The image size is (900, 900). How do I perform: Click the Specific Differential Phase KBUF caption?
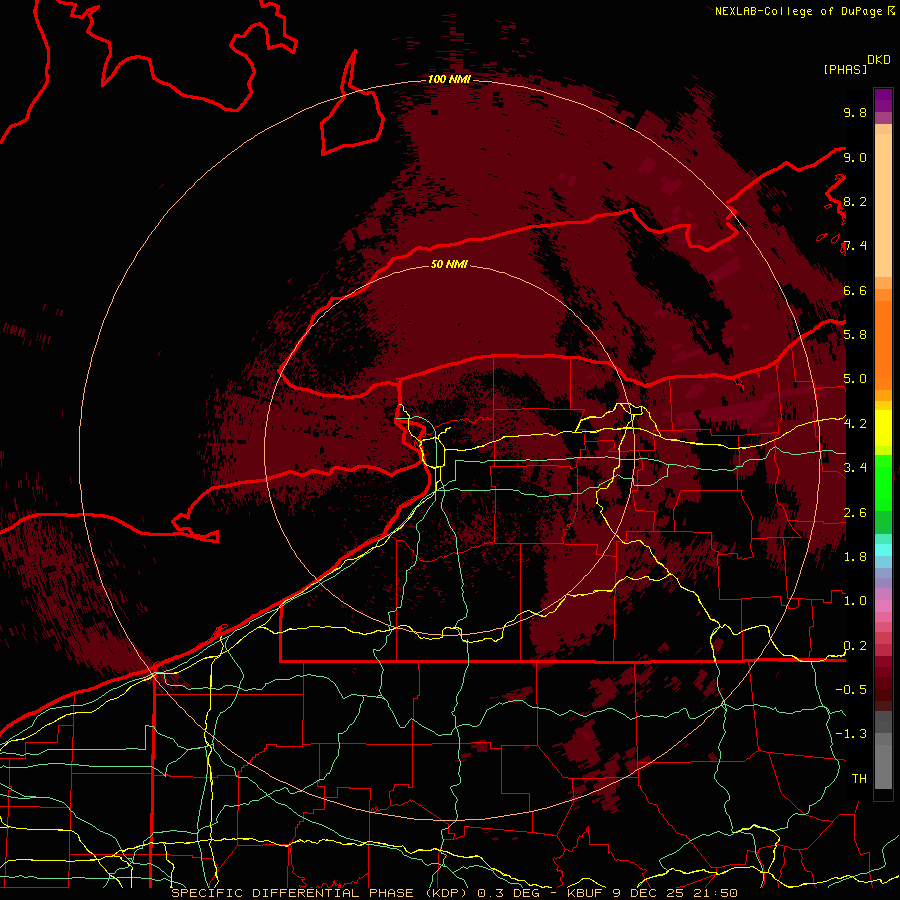pos(454,893)
